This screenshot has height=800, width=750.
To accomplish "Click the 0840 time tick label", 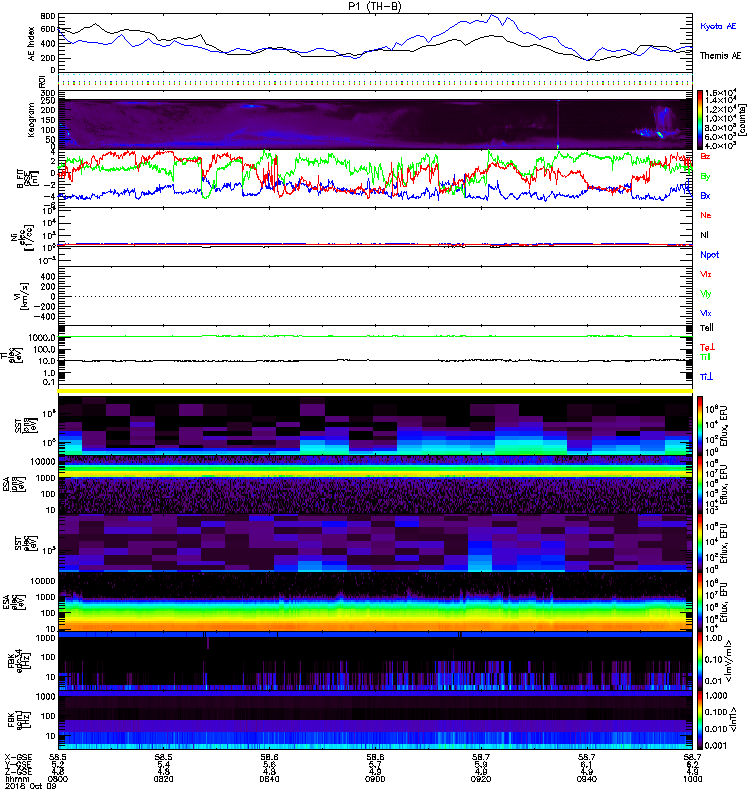I will click(269, 779).
